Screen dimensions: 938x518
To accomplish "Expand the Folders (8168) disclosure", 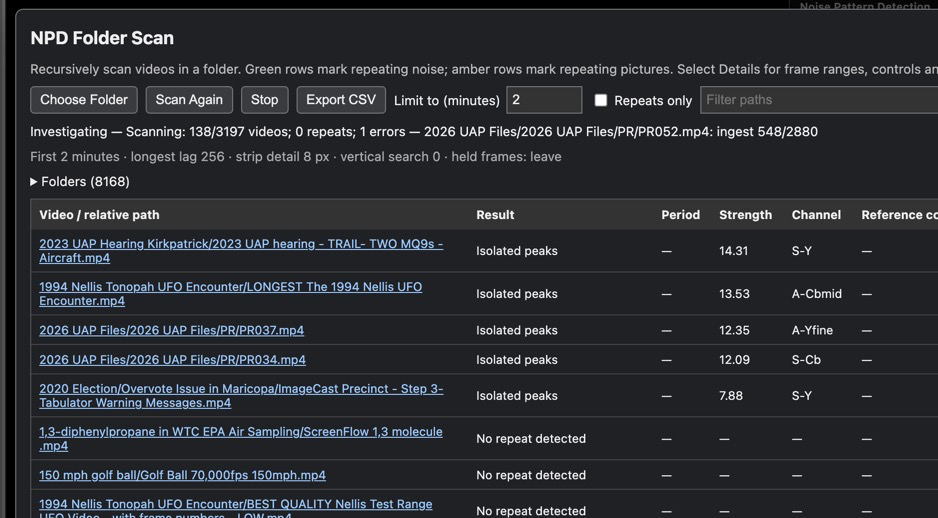I will (80, 182).
